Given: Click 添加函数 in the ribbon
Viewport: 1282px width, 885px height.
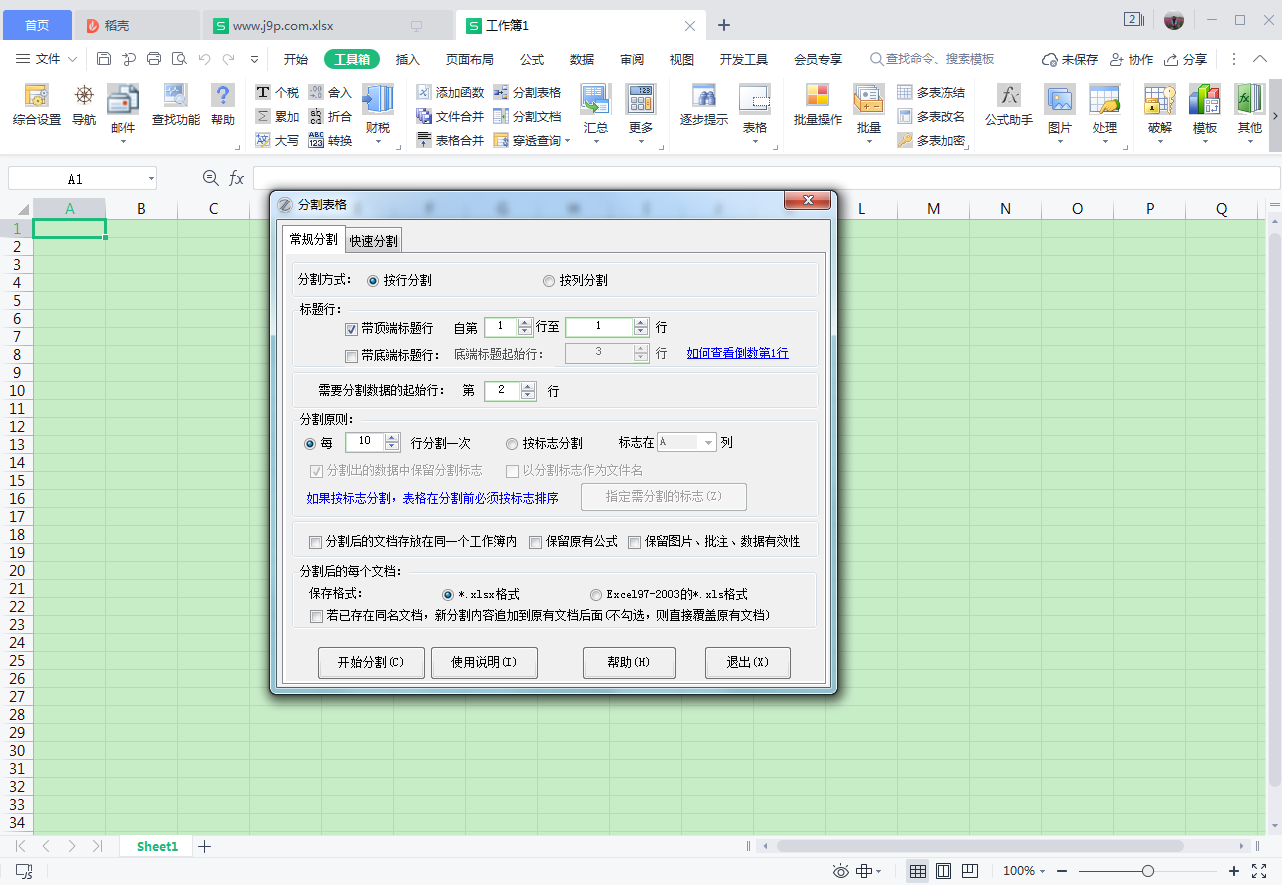Looking at the screenshot, I should [450, 93].
